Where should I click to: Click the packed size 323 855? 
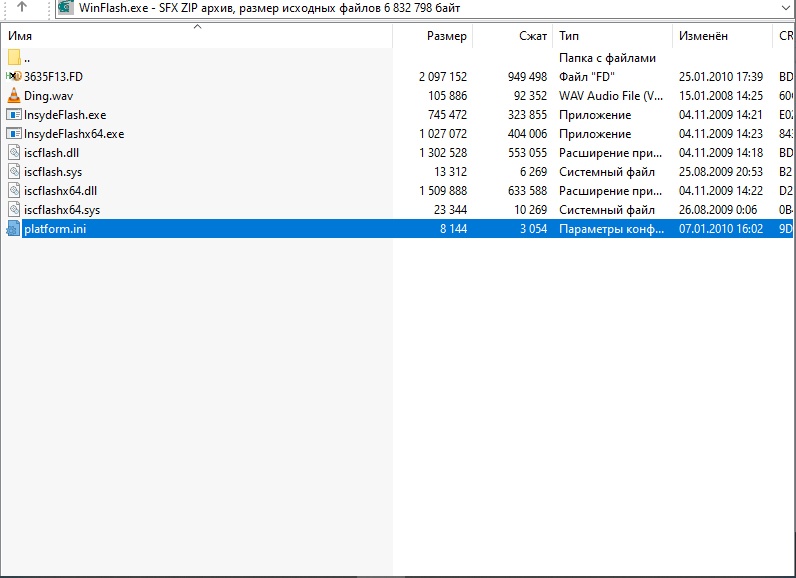point(527,115)
